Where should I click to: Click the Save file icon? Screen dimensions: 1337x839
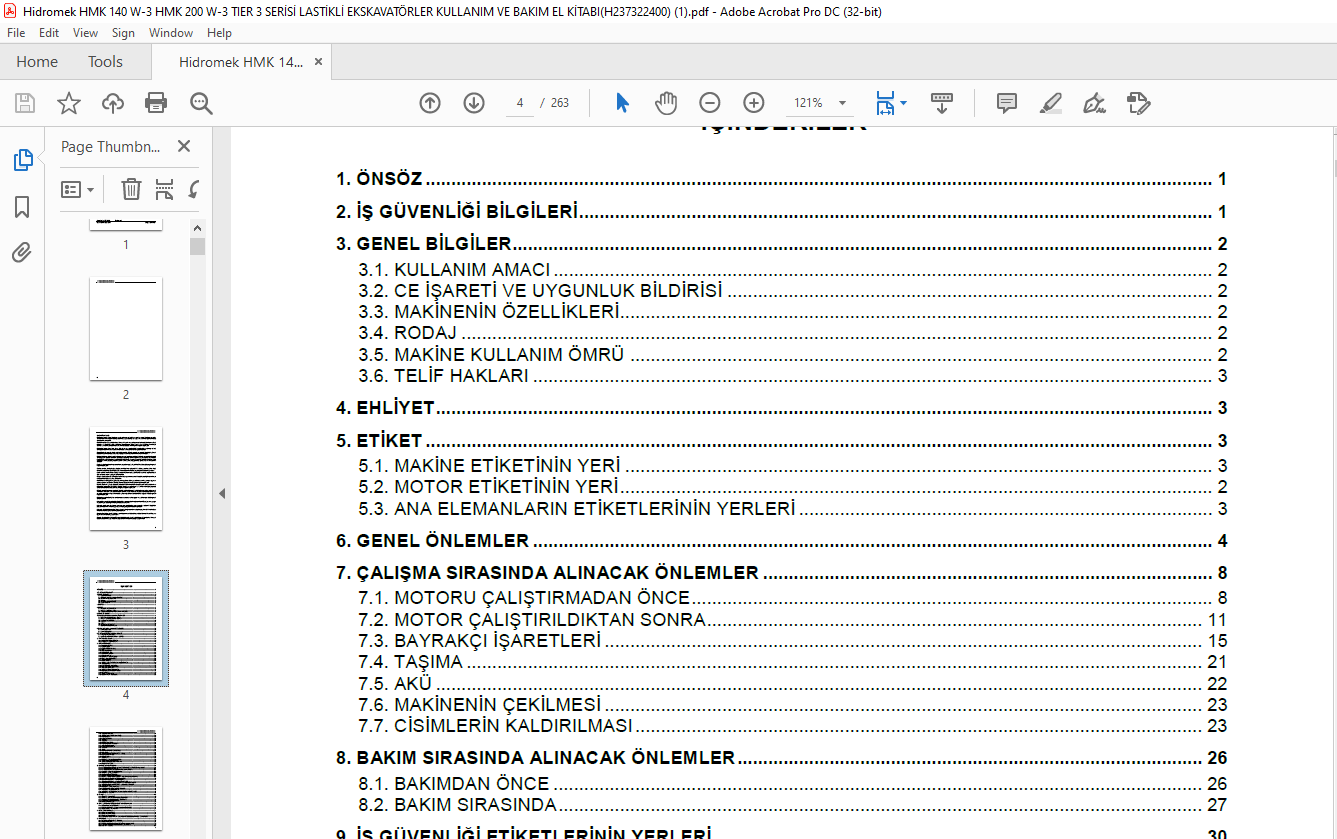(x=25, y=103)
